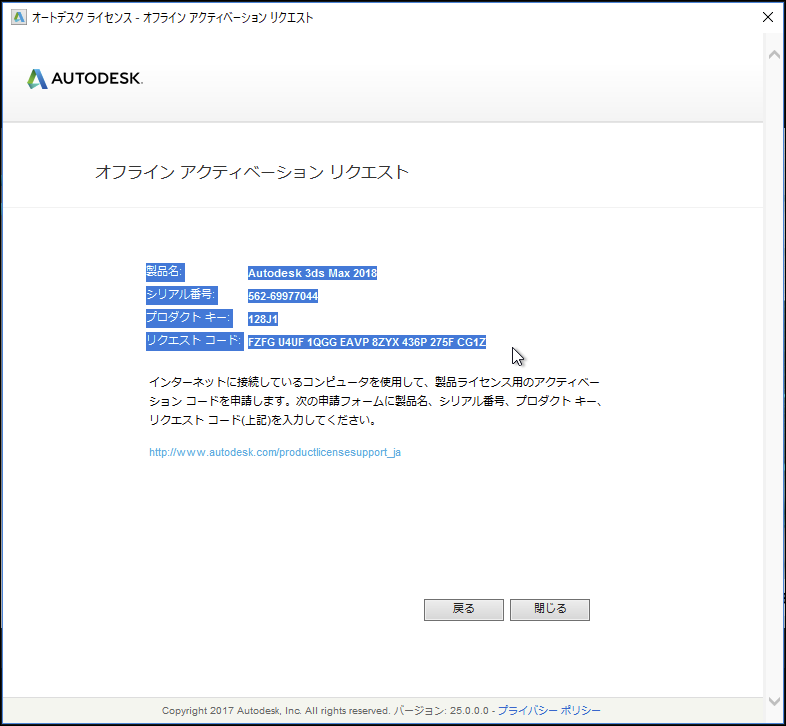Click the scrollbar up arrow
This screenshot has width=786, height=726.
click(774, 54)
